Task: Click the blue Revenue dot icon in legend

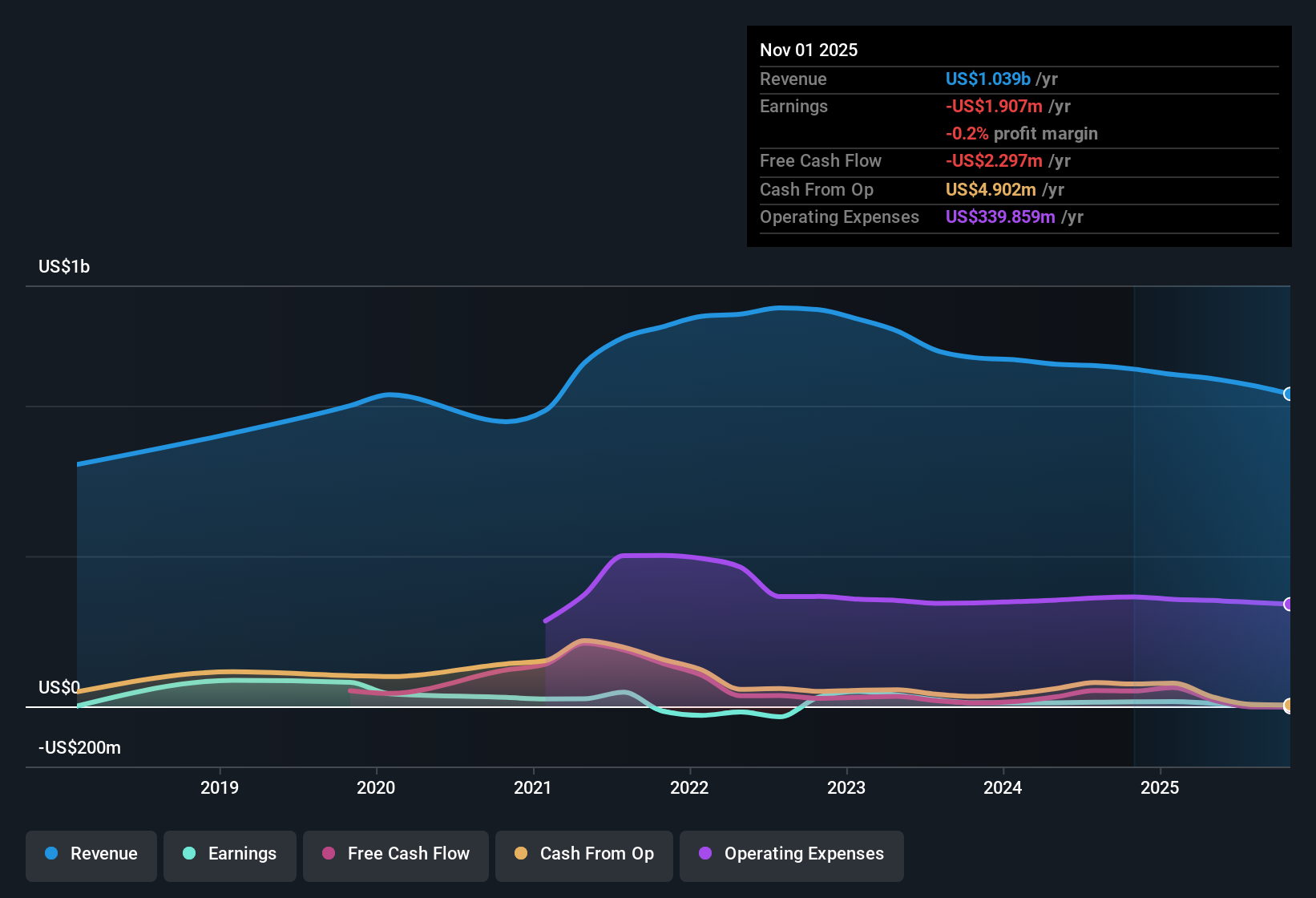Action: [x=51, y=854]
